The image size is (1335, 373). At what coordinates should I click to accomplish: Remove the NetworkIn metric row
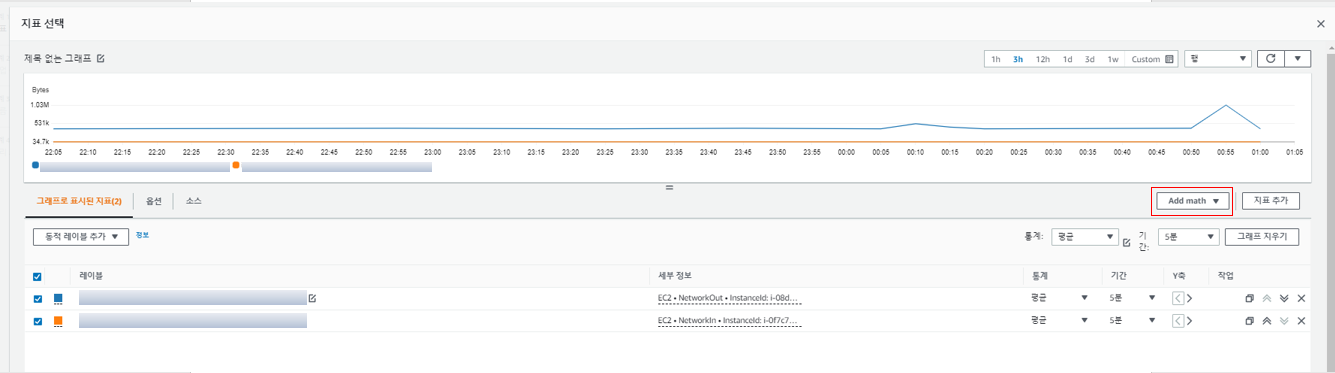tap(1301, 321)
